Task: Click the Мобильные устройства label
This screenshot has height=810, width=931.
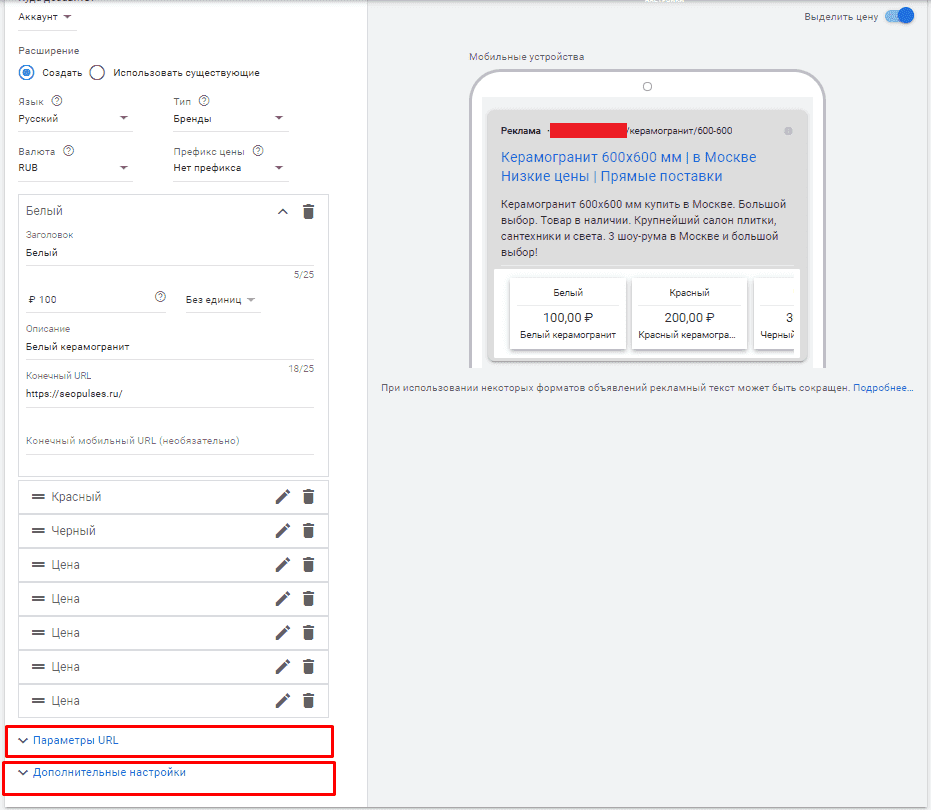Action: (527, 57)
